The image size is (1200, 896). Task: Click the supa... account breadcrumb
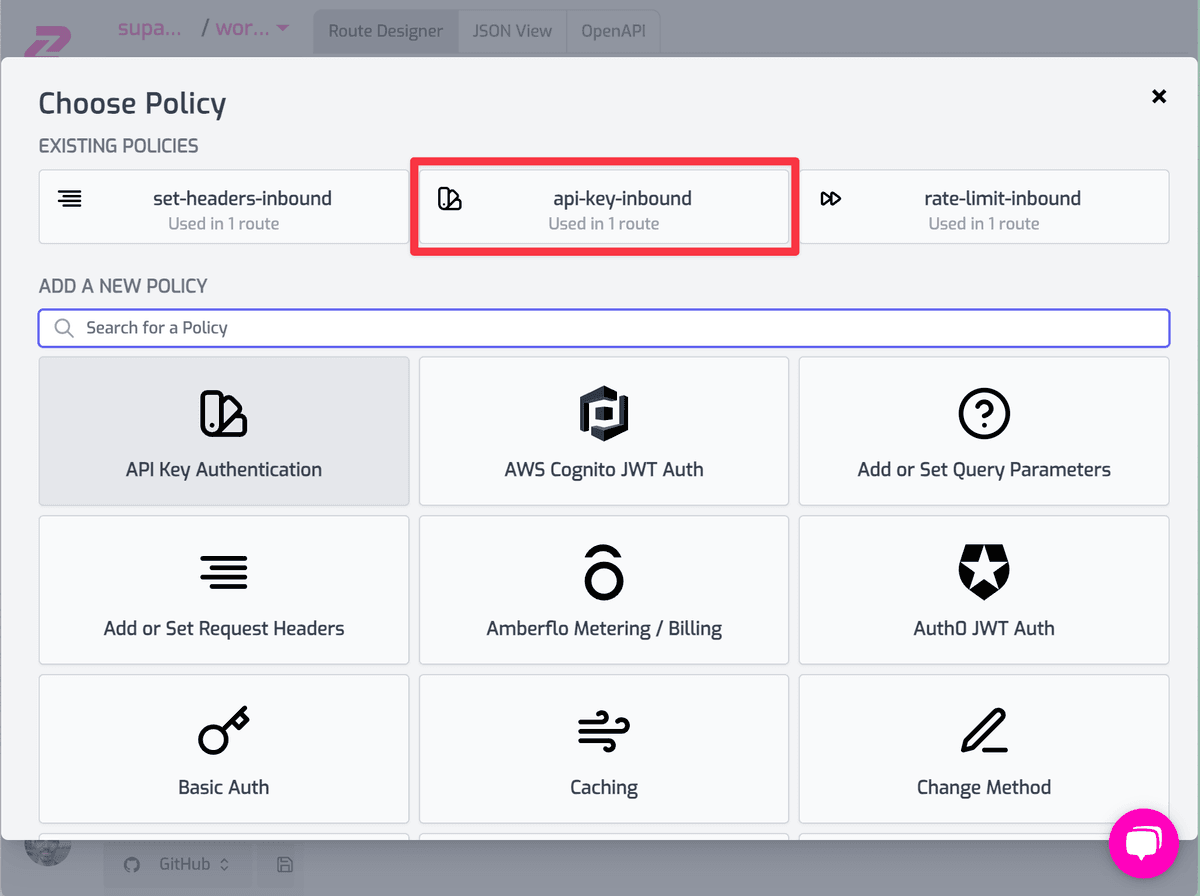[149, 28]
